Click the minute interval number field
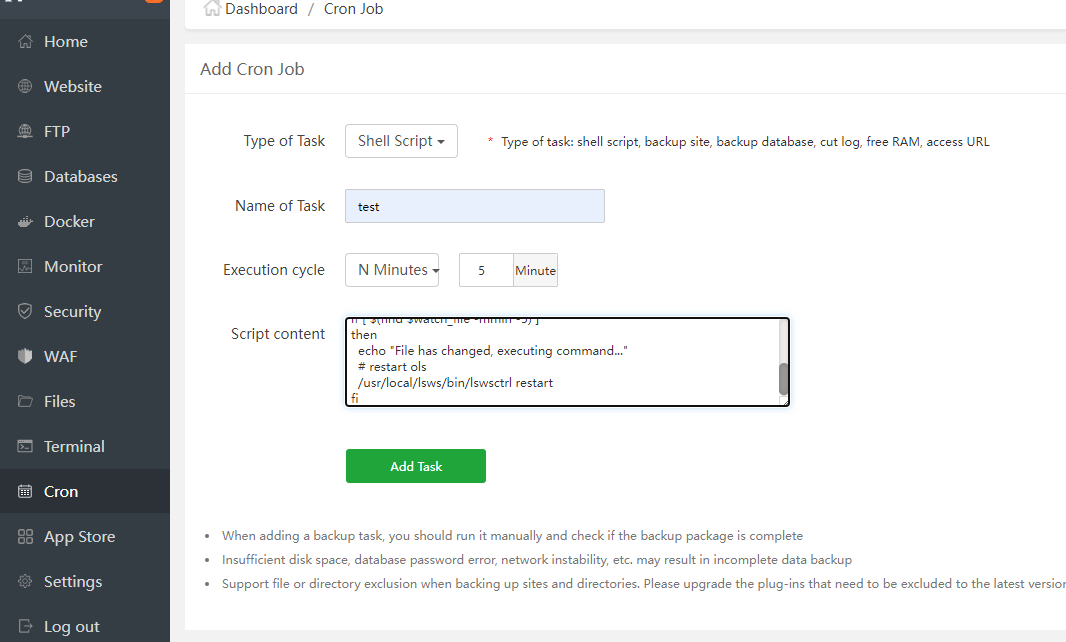 point(485,270)
